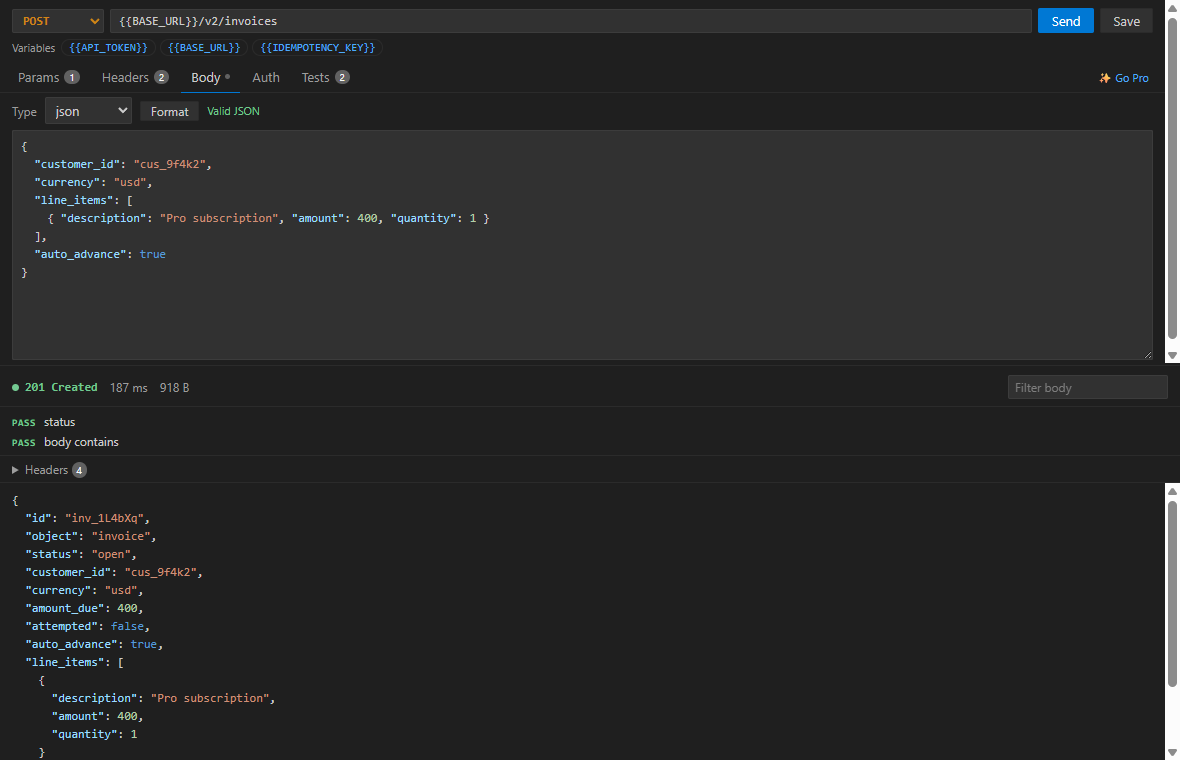
Task: Open the POST method dropdown
Action: pos(58,21)
